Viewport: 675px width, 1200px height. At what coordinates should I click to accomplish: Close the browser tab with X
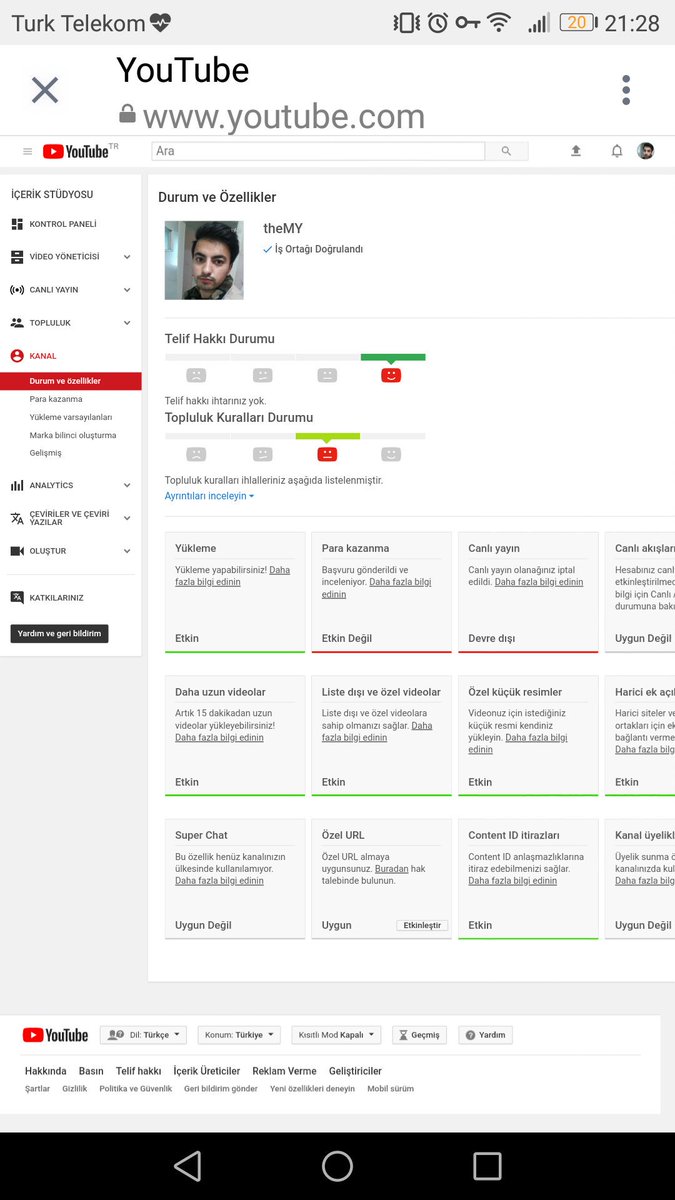(x=45, y=90)
